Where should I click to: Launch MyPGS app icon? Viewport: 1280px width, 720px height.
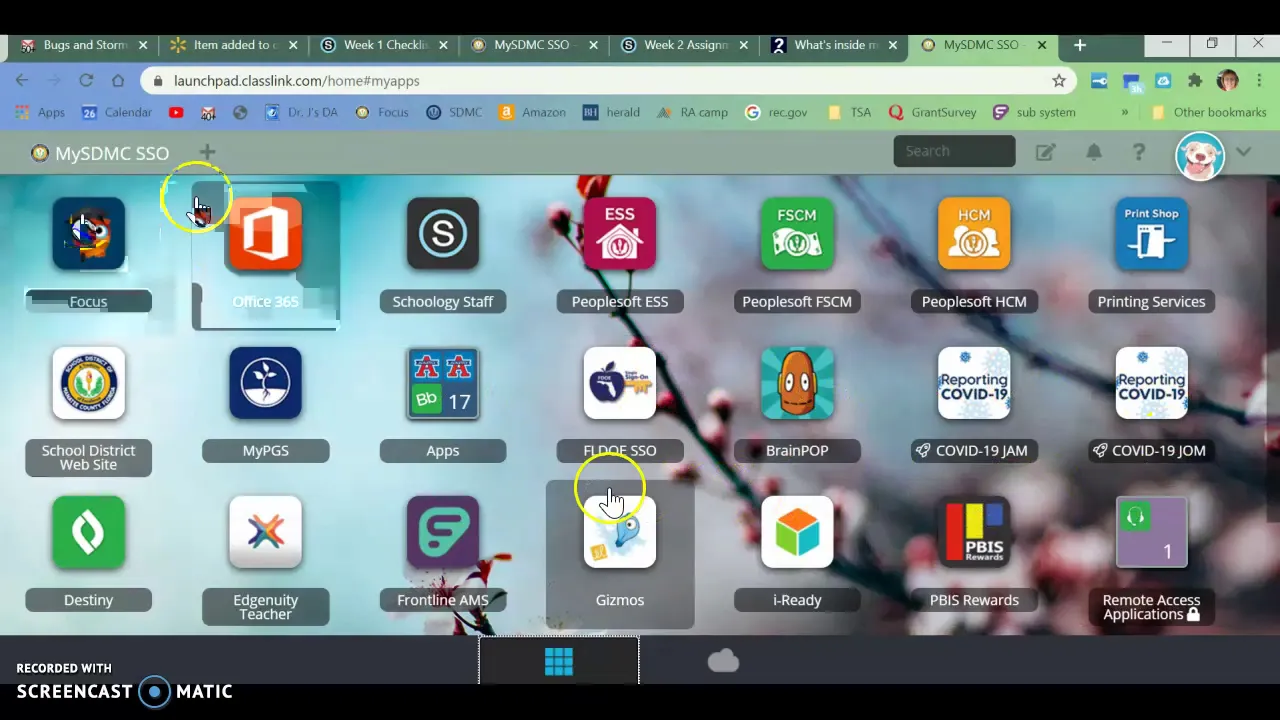click(x=265, y=383)
